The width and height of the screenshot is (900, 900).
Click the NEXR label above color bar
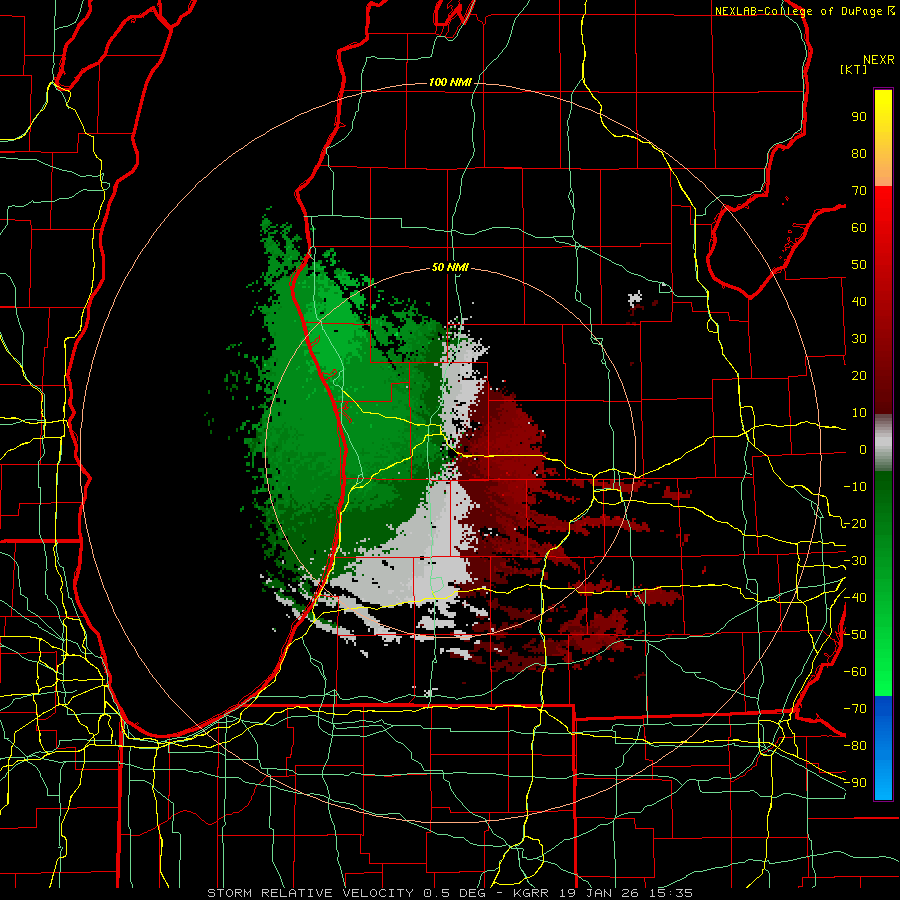pos(879,60)
